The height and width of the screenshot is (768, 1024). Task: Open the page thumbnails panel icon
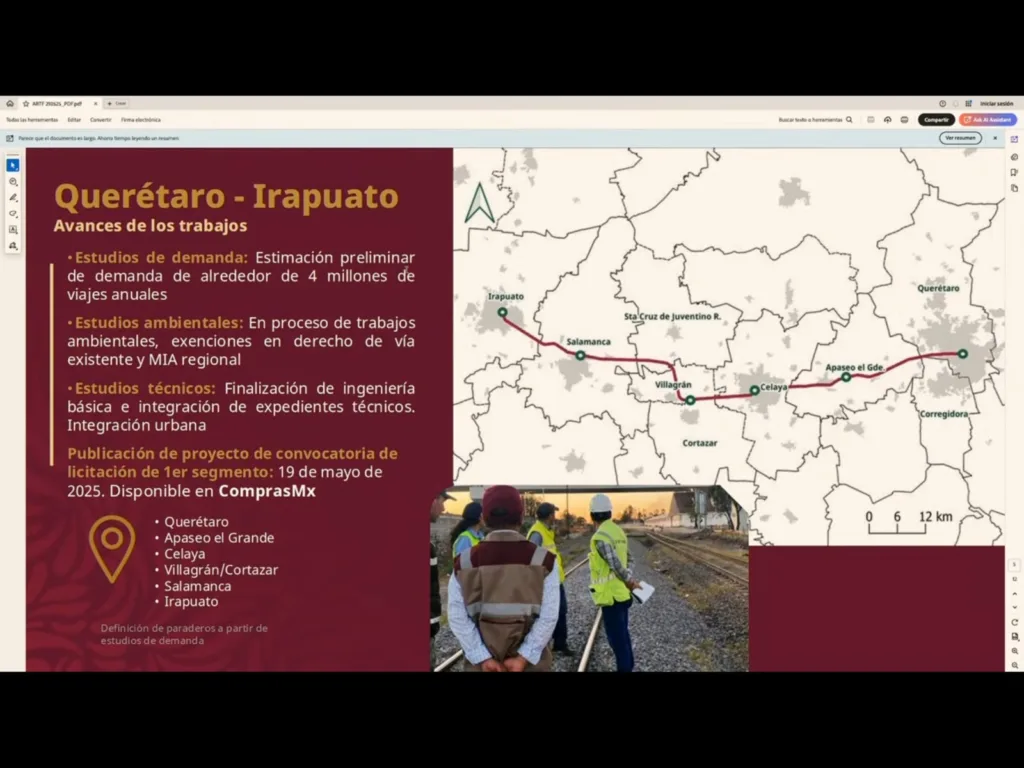[1014, 187]
